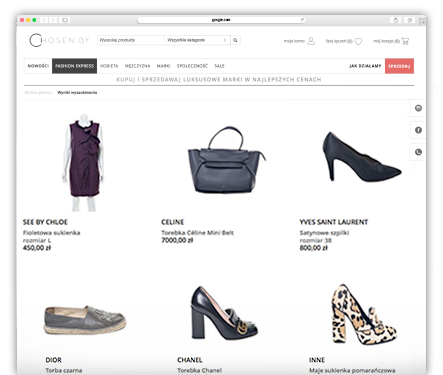Go forward with browser forward arrow
443x375 pixels.
pyautogui.click(x=53, y=20)
